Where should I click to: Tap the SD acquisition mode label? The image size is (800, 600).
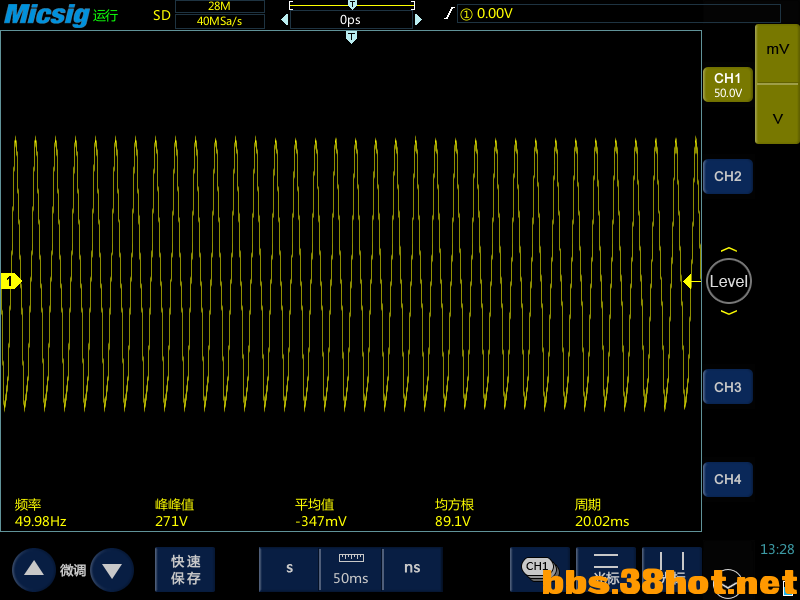[x=162, y=15]
